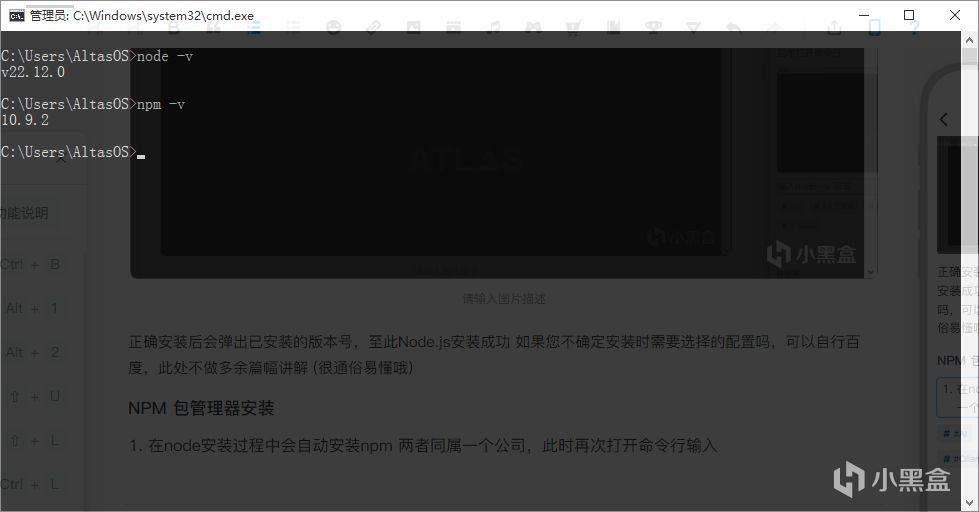
Task: Click the "Alt + 1" shortcut row in the editor sidebar
Action: tap(31, 308)
